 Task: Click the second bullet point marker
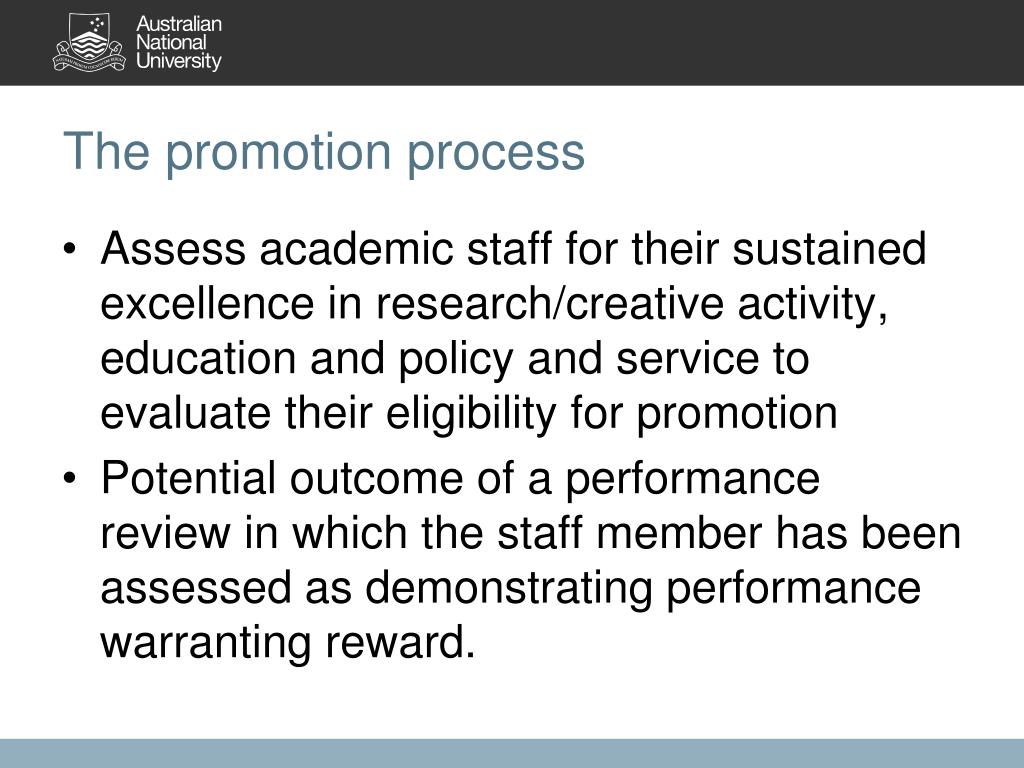[x=70, y=478]
